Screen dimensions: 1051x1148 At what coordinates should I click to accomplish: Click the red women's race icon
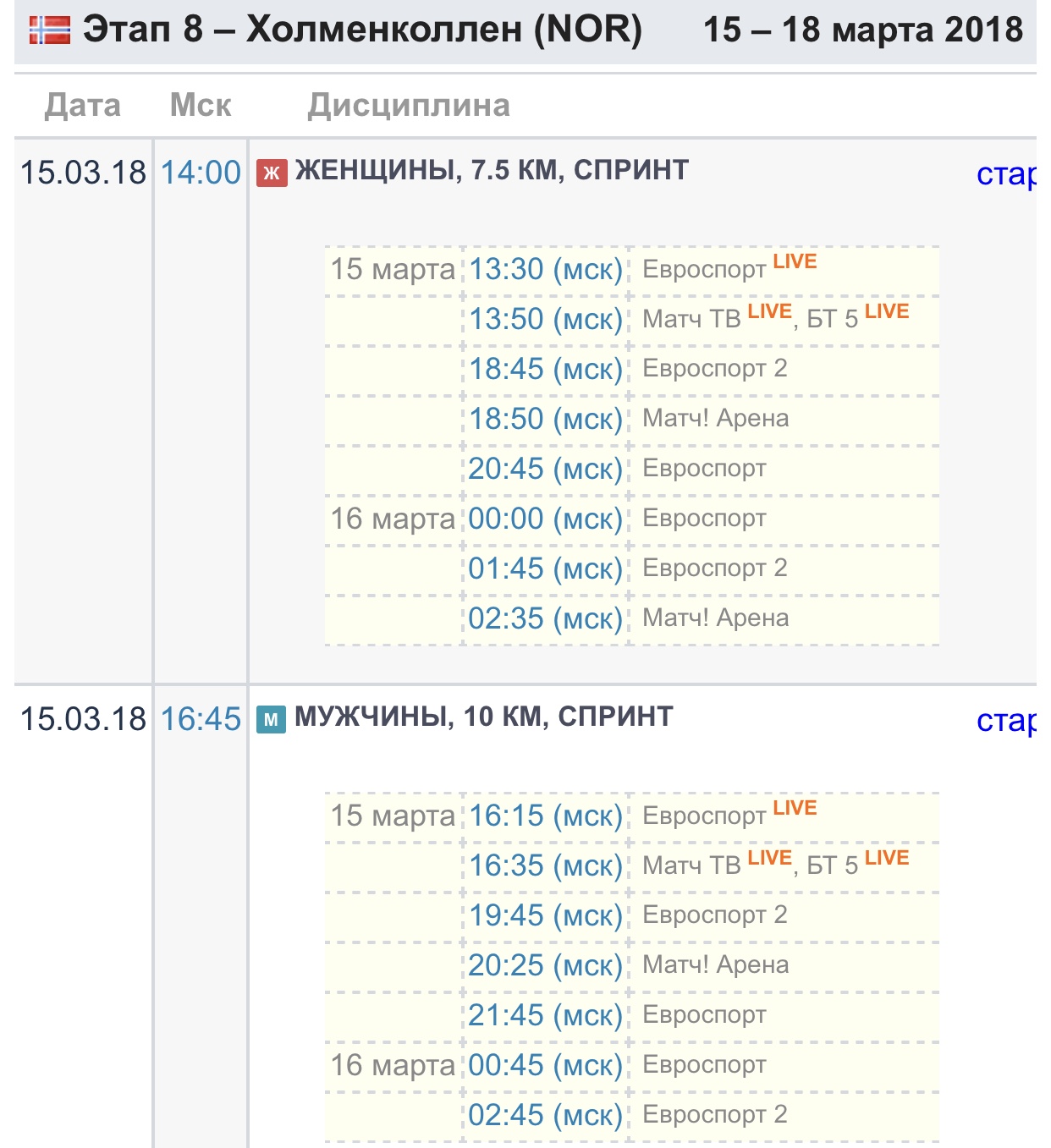pos(272,173)
